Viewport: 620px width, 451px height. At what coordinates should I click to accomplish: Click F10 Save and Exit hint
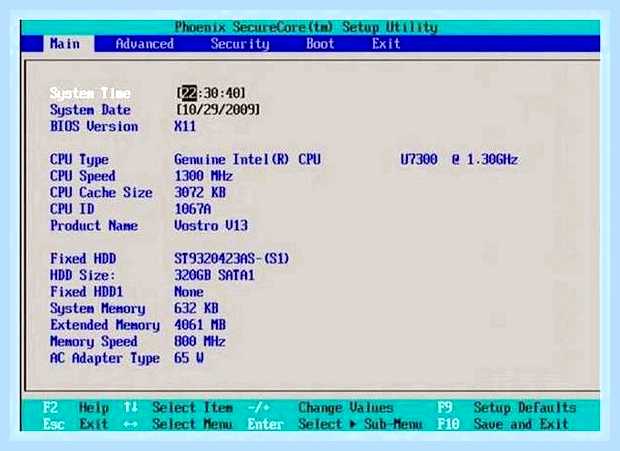pos(503,425)
